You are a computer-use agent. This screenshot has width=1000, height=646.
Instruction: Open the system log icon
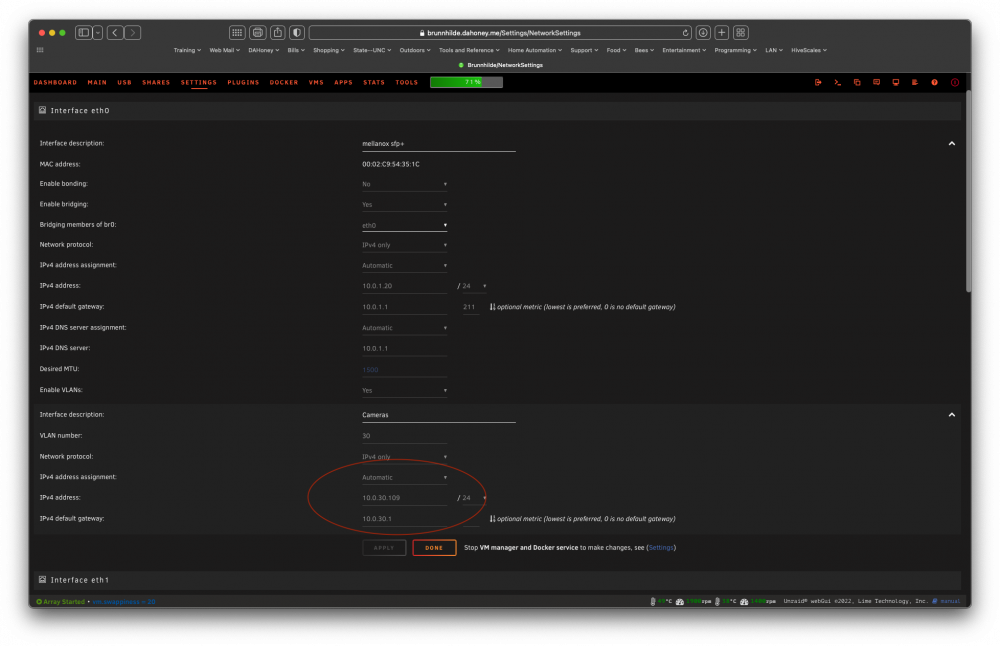(x=915, y=82)
